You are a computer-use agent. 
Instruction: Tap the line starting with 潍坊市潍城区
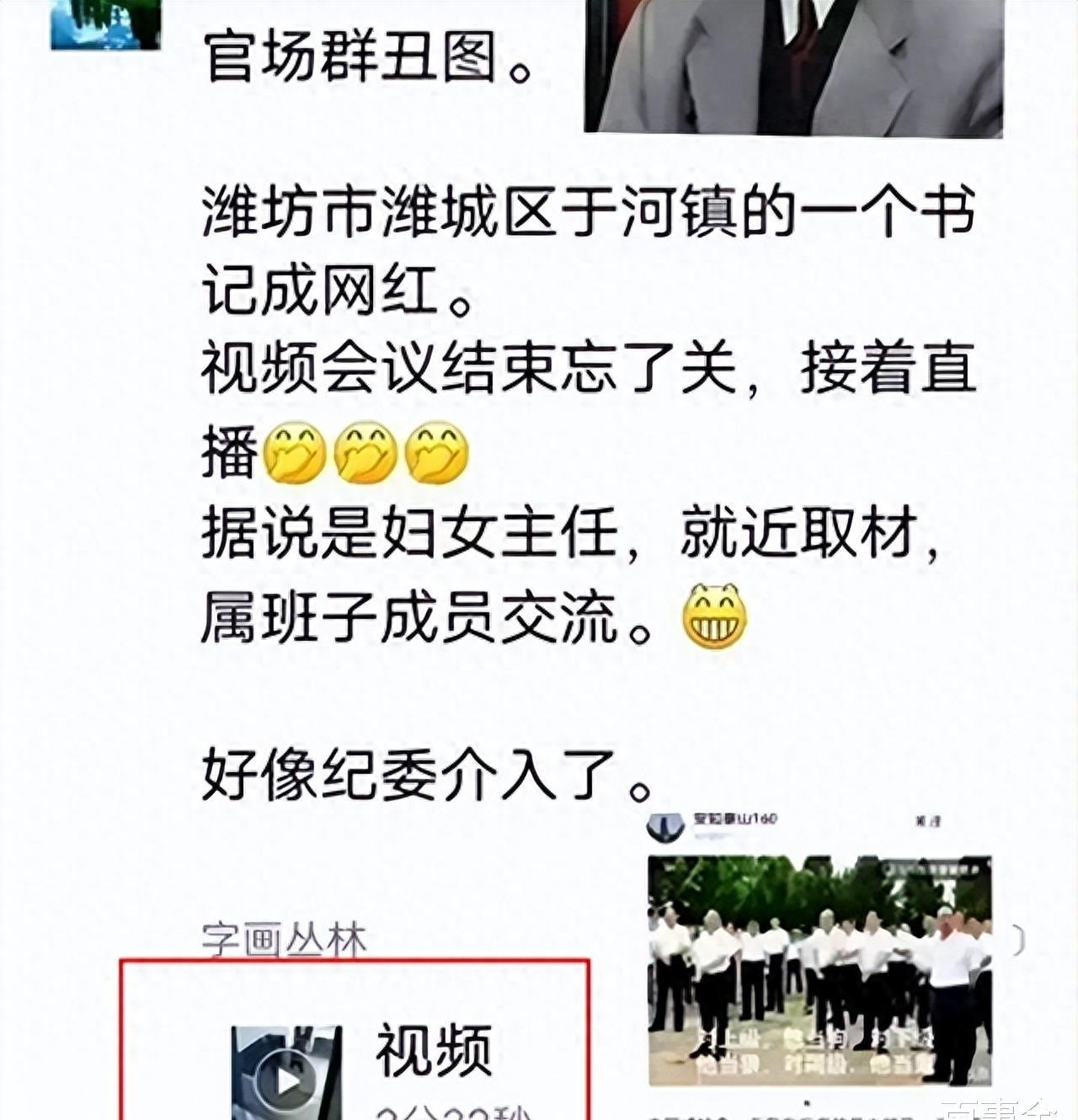[590, 211]
